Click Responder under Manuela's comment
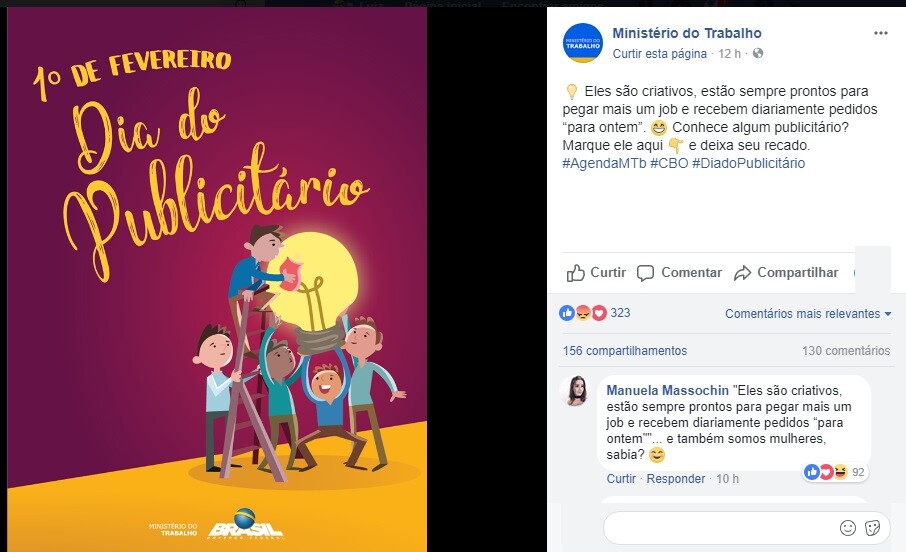906x552 pixels. pyautogui.click(x=675, y=479)
